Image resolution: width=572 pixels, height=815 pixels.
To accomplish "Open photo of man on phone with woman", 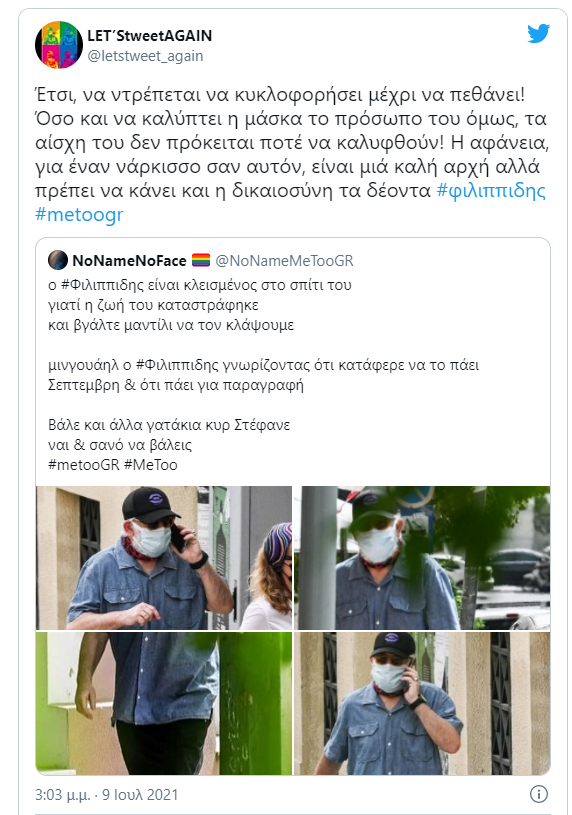I will click(x=164, y=558).
